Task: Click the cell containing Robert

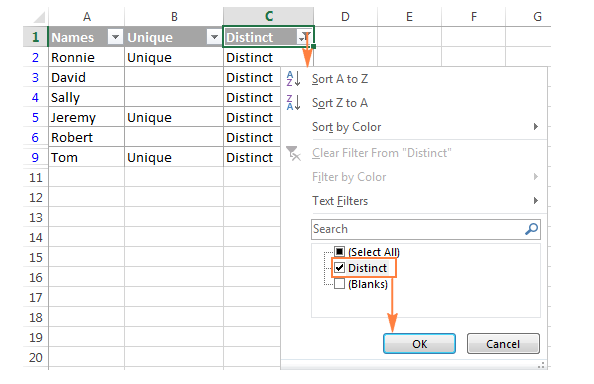Action: [86, 137]
